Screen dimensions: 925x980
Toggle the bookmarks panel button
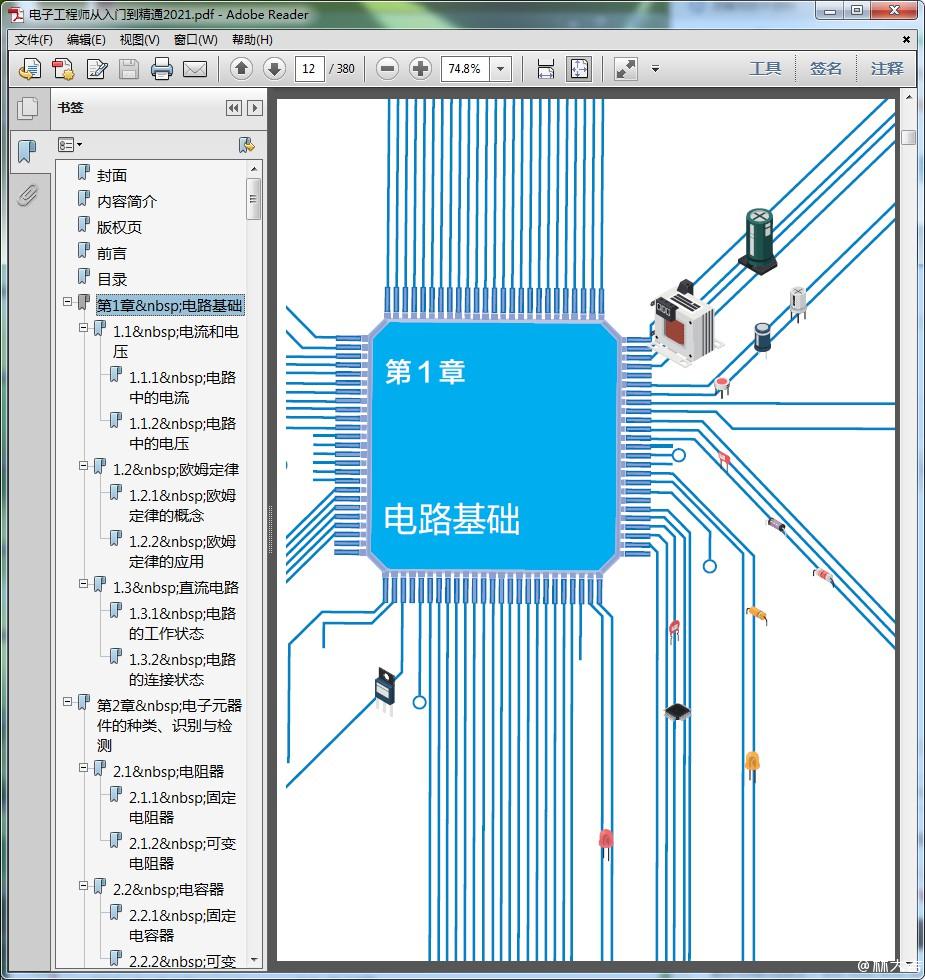click(27, 152)
